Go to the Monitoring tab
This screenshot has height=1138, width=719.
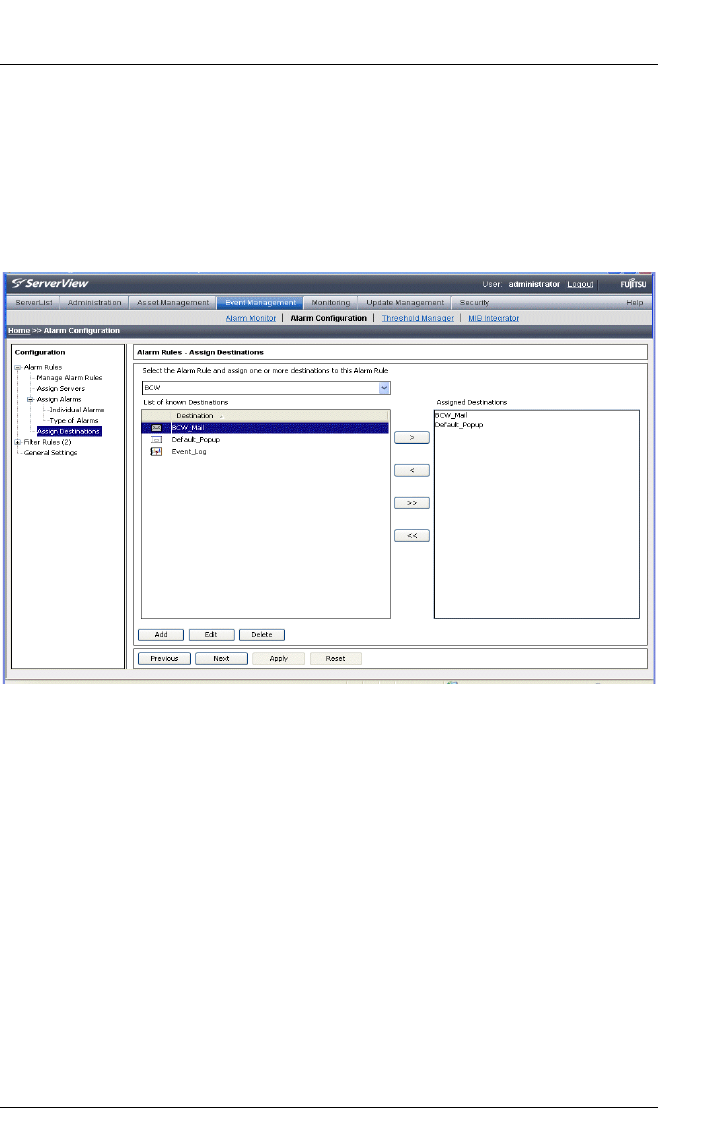331,303
